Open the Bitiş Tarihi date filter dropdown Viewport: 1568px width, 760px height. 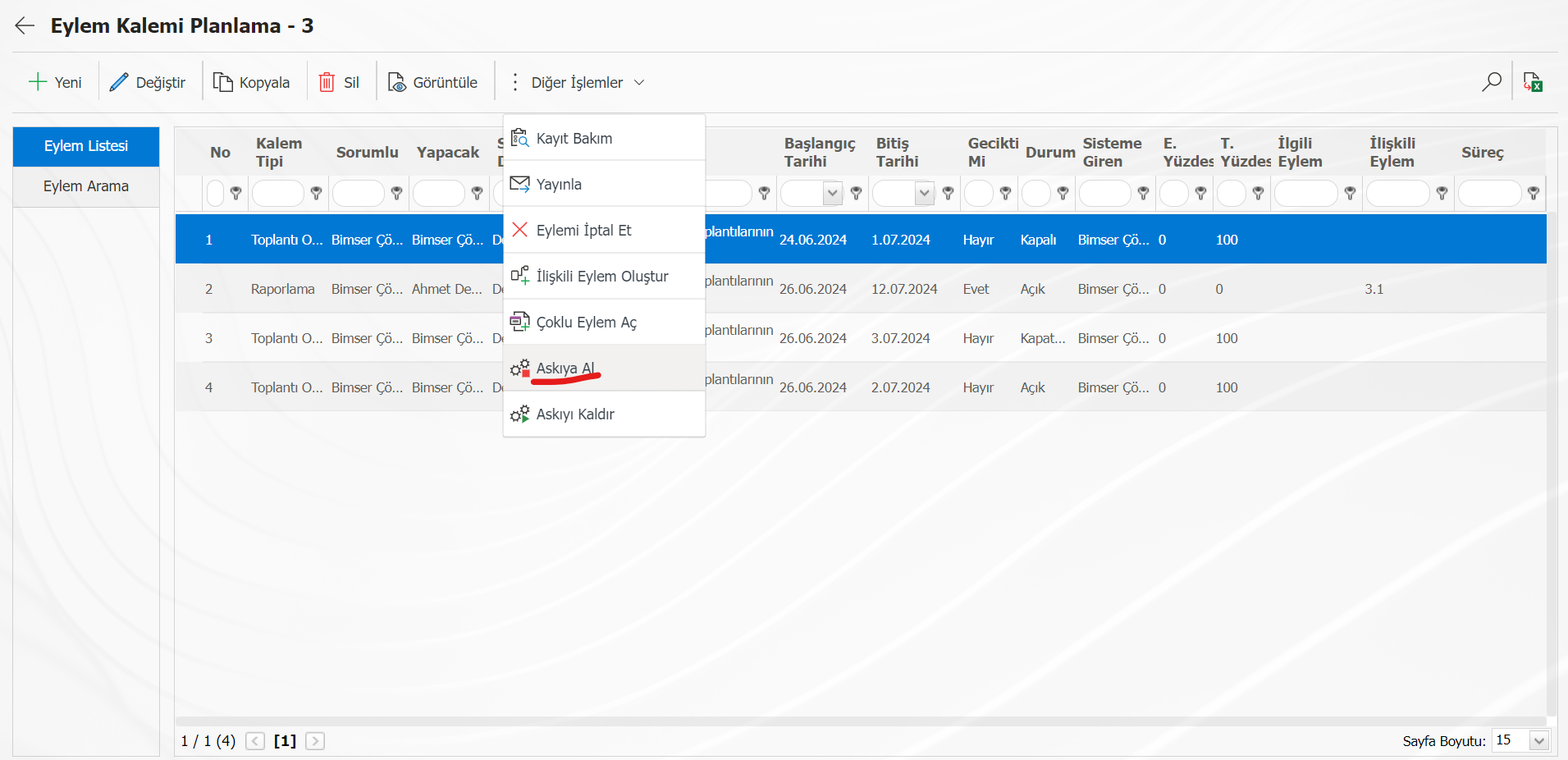[x=925, y=194]
